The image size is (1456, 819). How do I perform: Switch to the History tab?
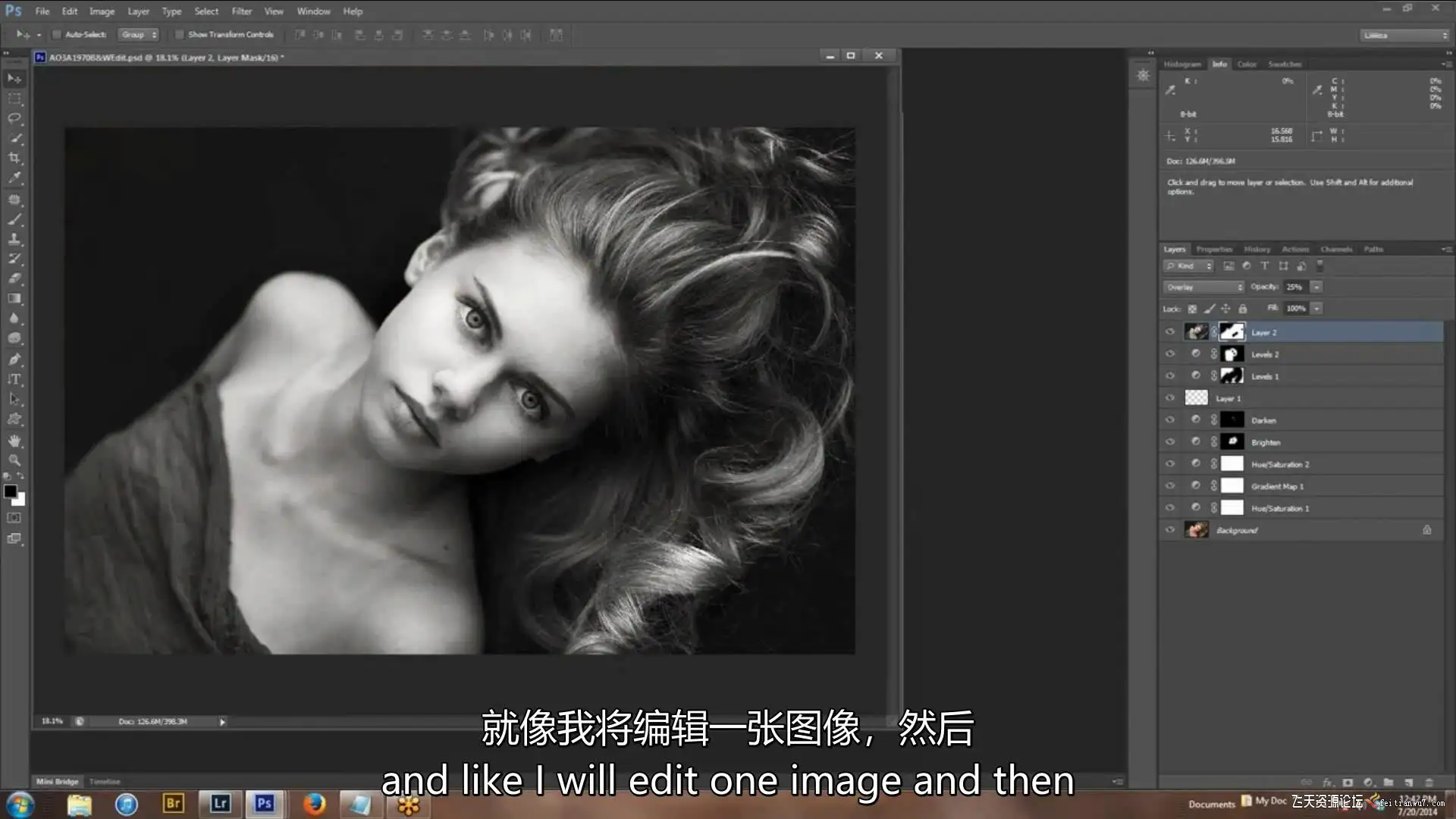point(1257,249)
